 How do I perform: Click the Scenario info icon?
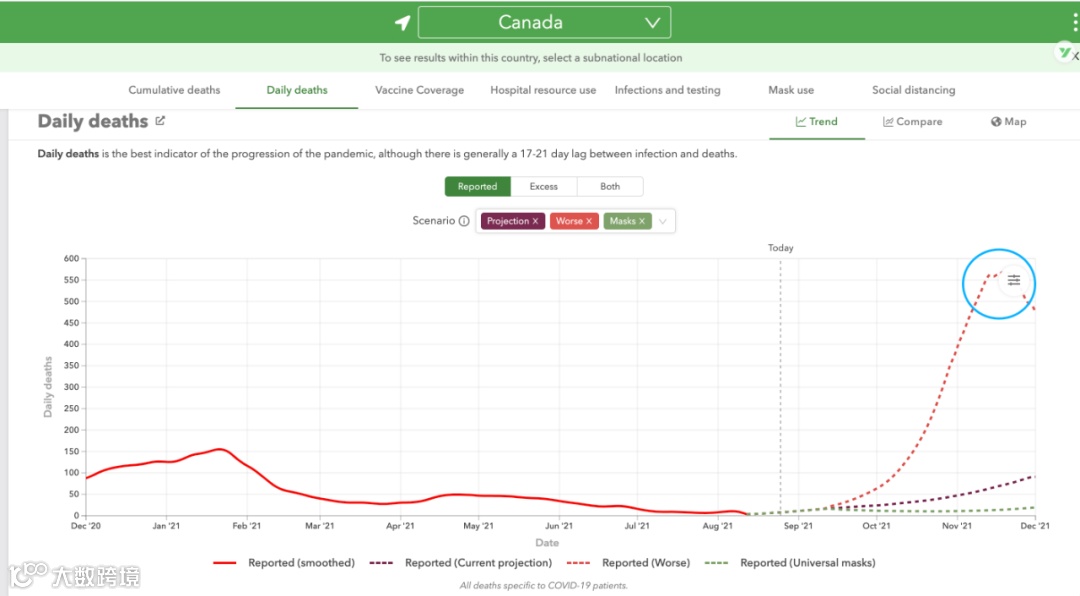[464, 221]
